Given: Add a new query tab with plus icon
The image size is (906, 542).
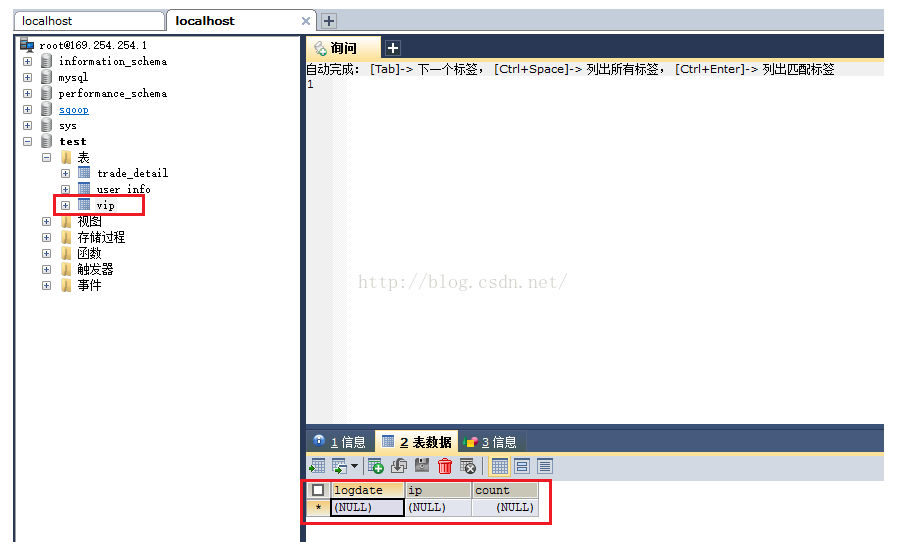Looking at the screenshot, I should tap(393, 48).
